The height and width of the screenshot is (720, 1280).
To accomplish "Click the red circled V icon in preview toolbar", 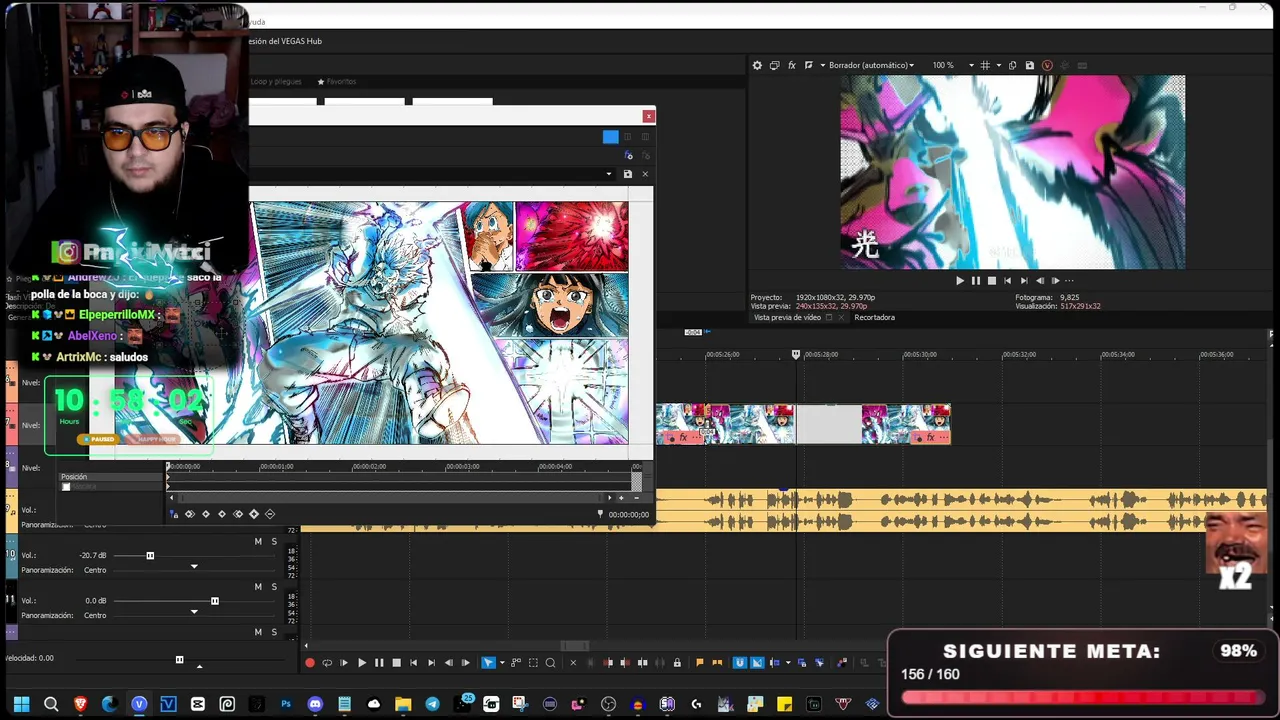I will (x=1047, y=65).
